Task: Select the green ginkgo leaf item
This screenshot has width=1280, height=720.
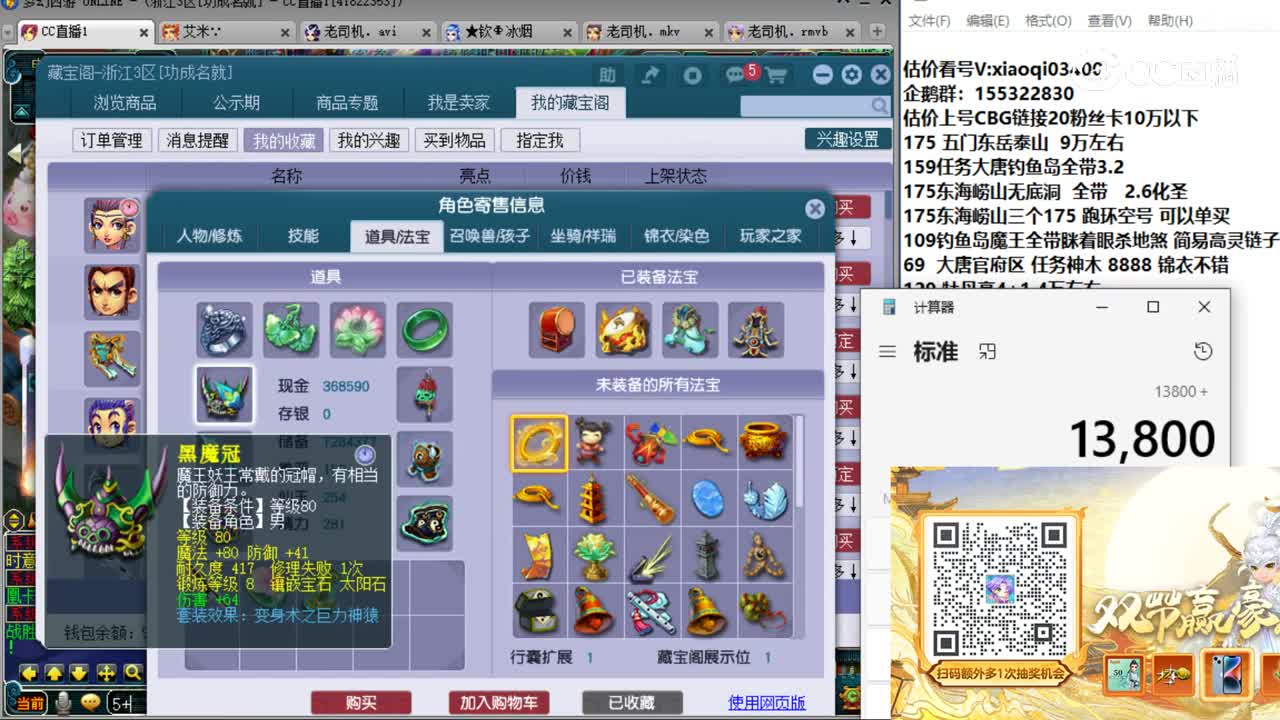Action: 291,329
